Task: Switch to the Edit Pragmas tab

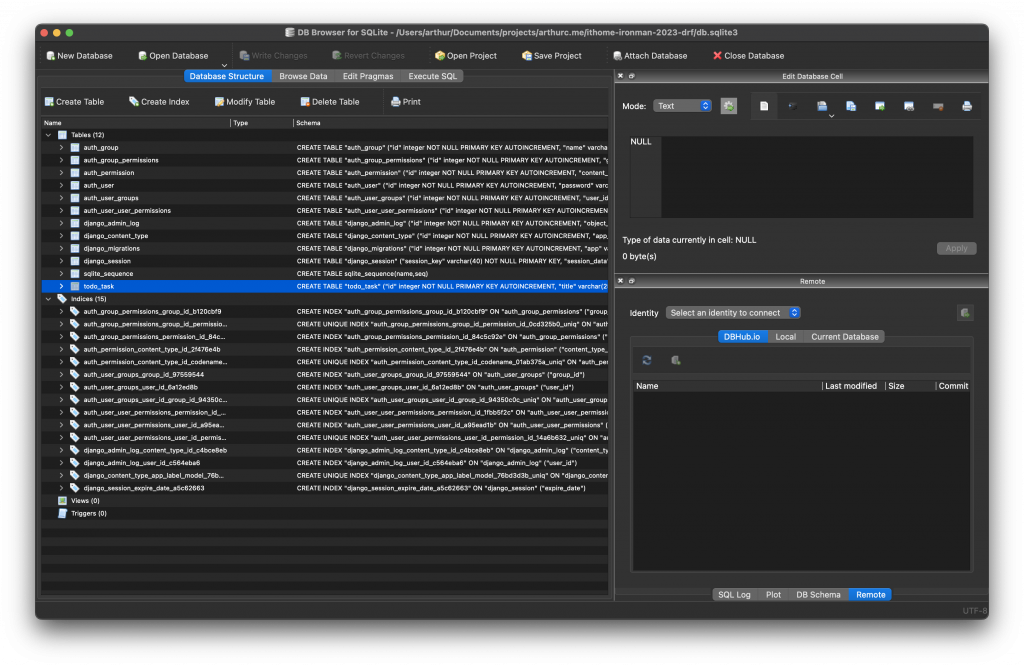Action: tap(368, 76)
